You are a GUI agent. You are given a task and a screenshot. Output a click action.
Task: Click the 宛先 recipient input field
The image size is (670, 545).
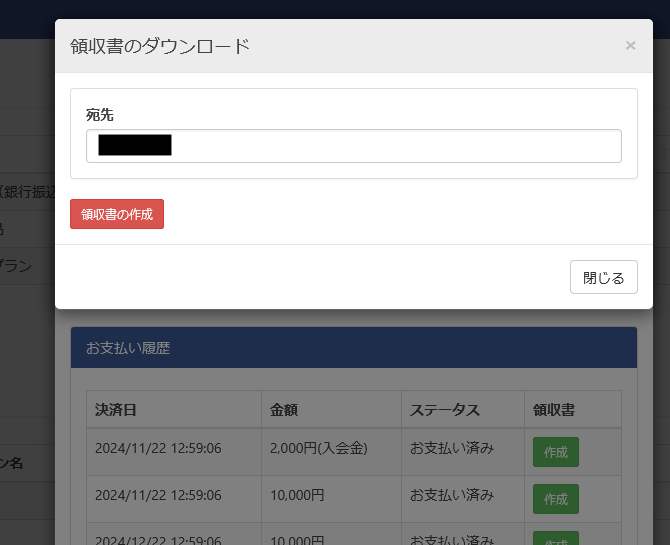pyautogui.click(x=400, y=146)
